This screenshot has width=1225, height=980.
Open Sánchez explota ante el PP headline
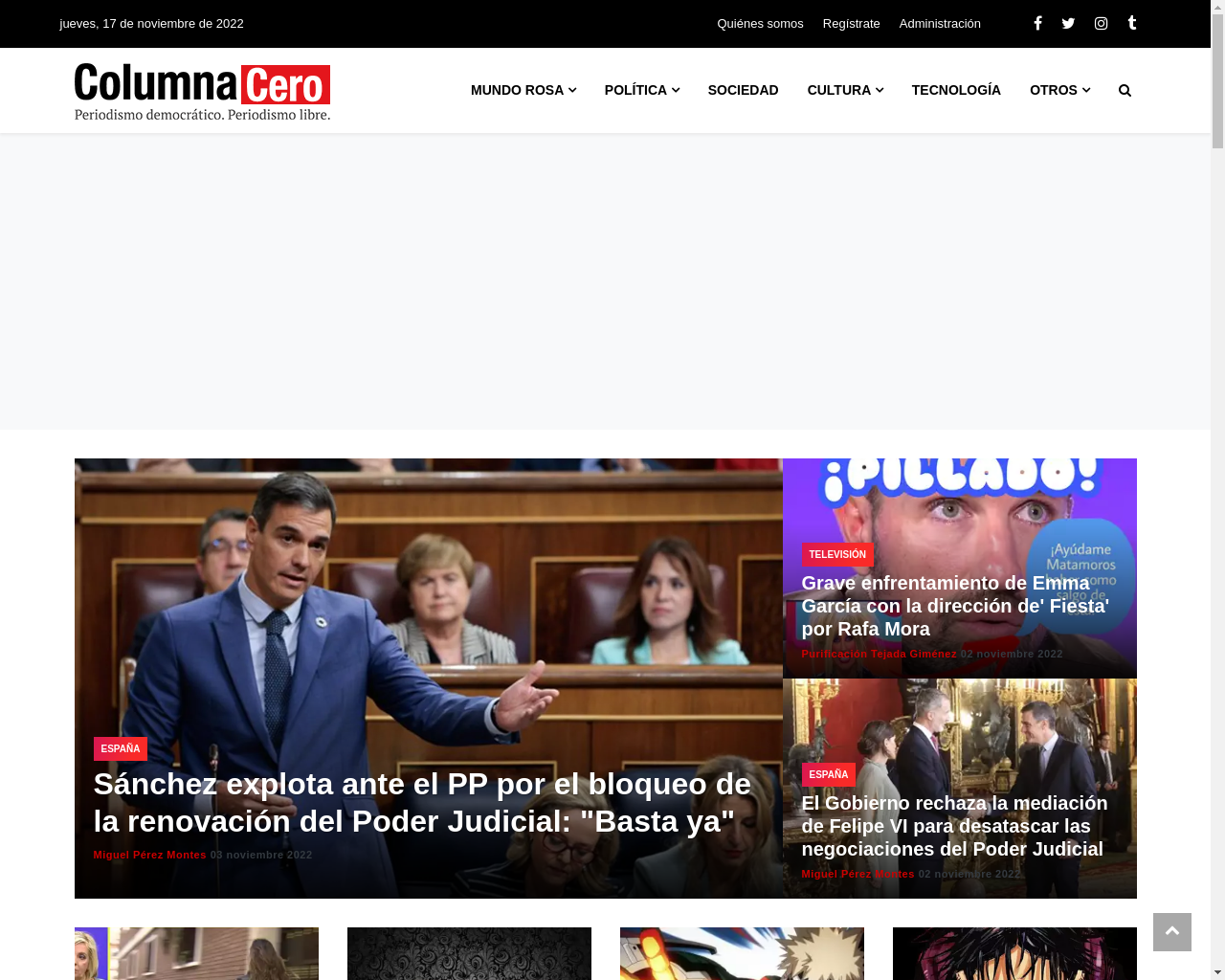[x=422, y=803]
